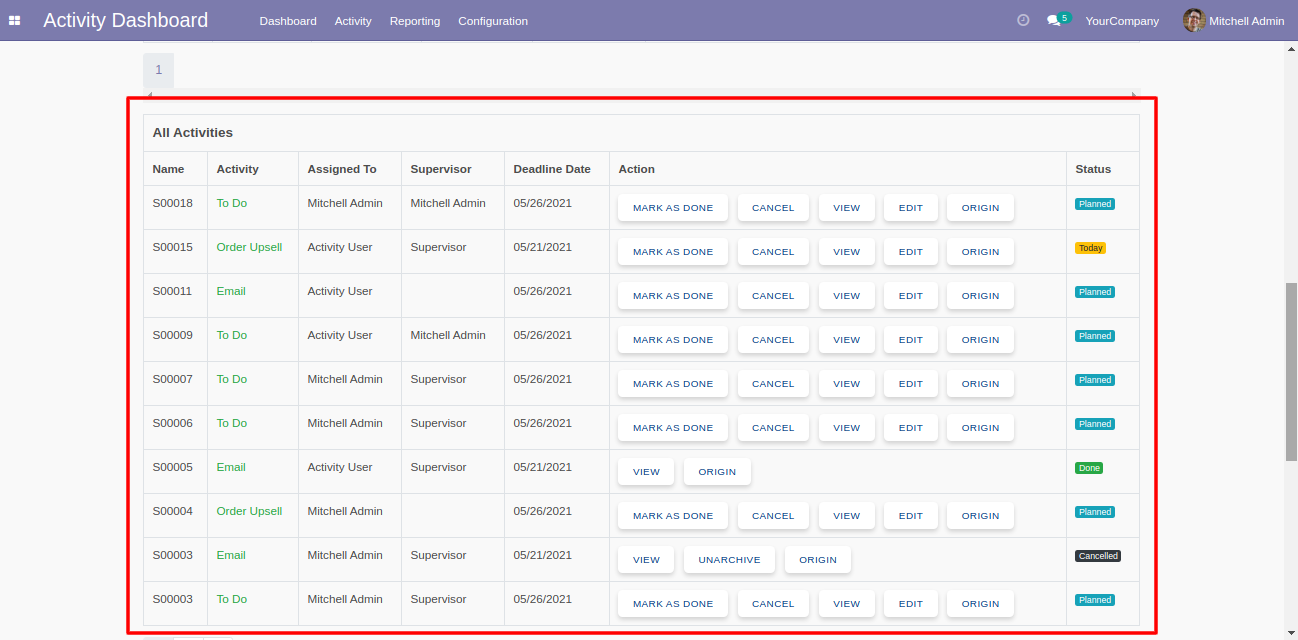
Task: Click the Done status badge for S00005
Action: tap(1089, 468)
